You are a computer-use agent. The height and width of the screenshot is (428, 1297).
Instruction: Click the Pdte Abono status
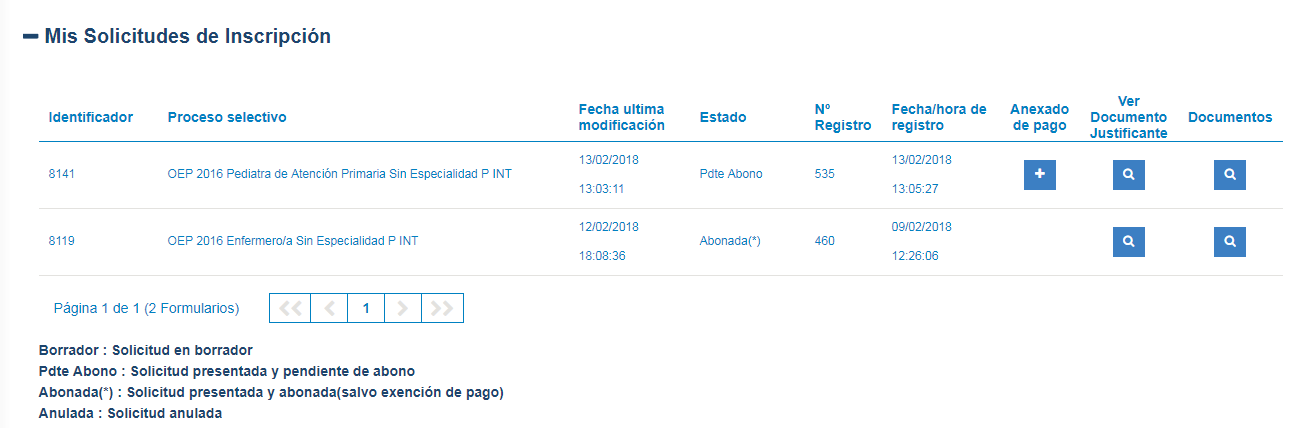pos(731,174)
